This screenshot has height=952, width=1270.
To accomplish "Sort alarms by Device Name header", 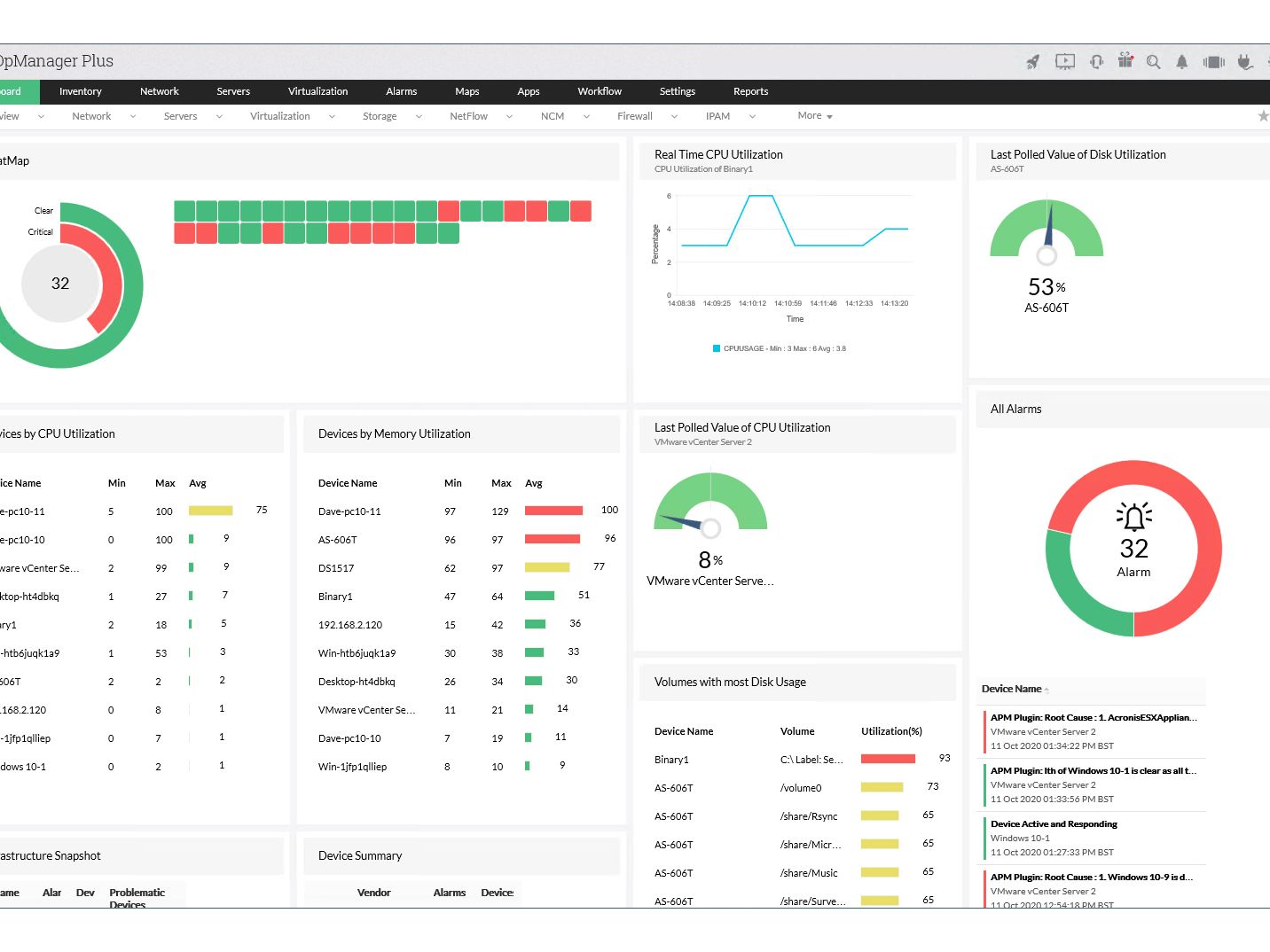I will 1011,689.
